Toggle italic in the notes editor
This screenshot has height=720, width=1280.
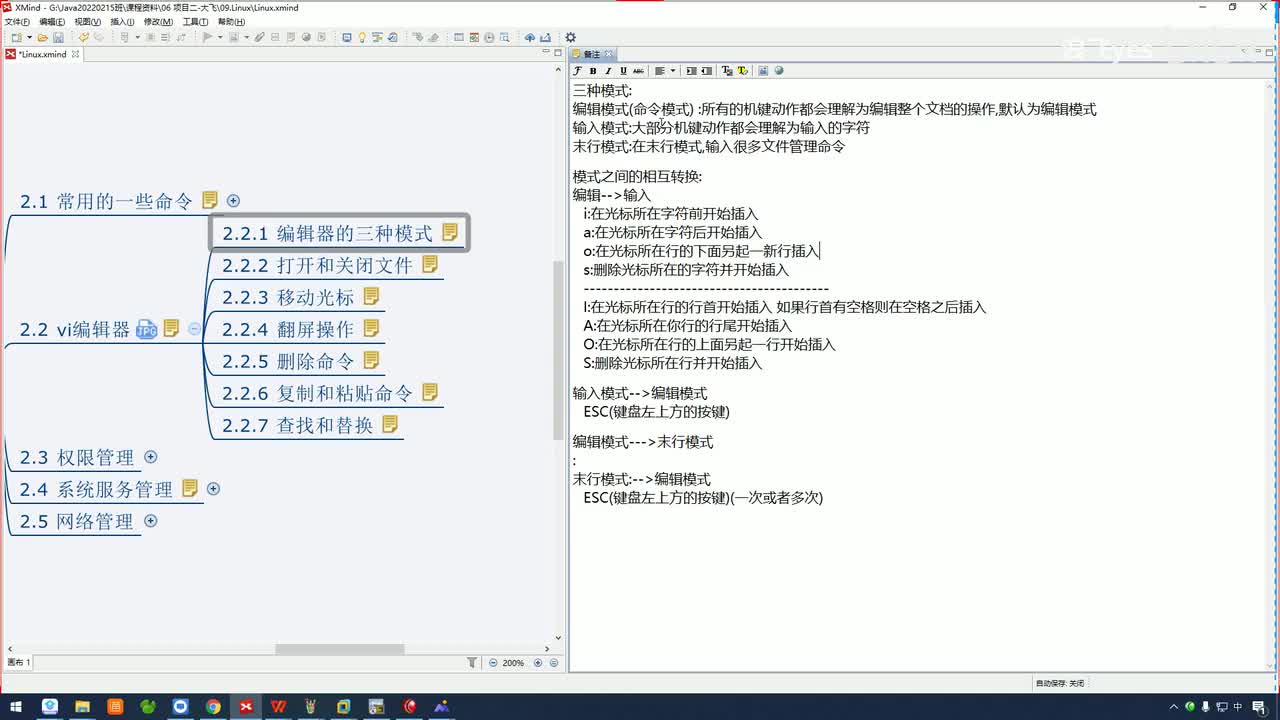pos(608,71)
